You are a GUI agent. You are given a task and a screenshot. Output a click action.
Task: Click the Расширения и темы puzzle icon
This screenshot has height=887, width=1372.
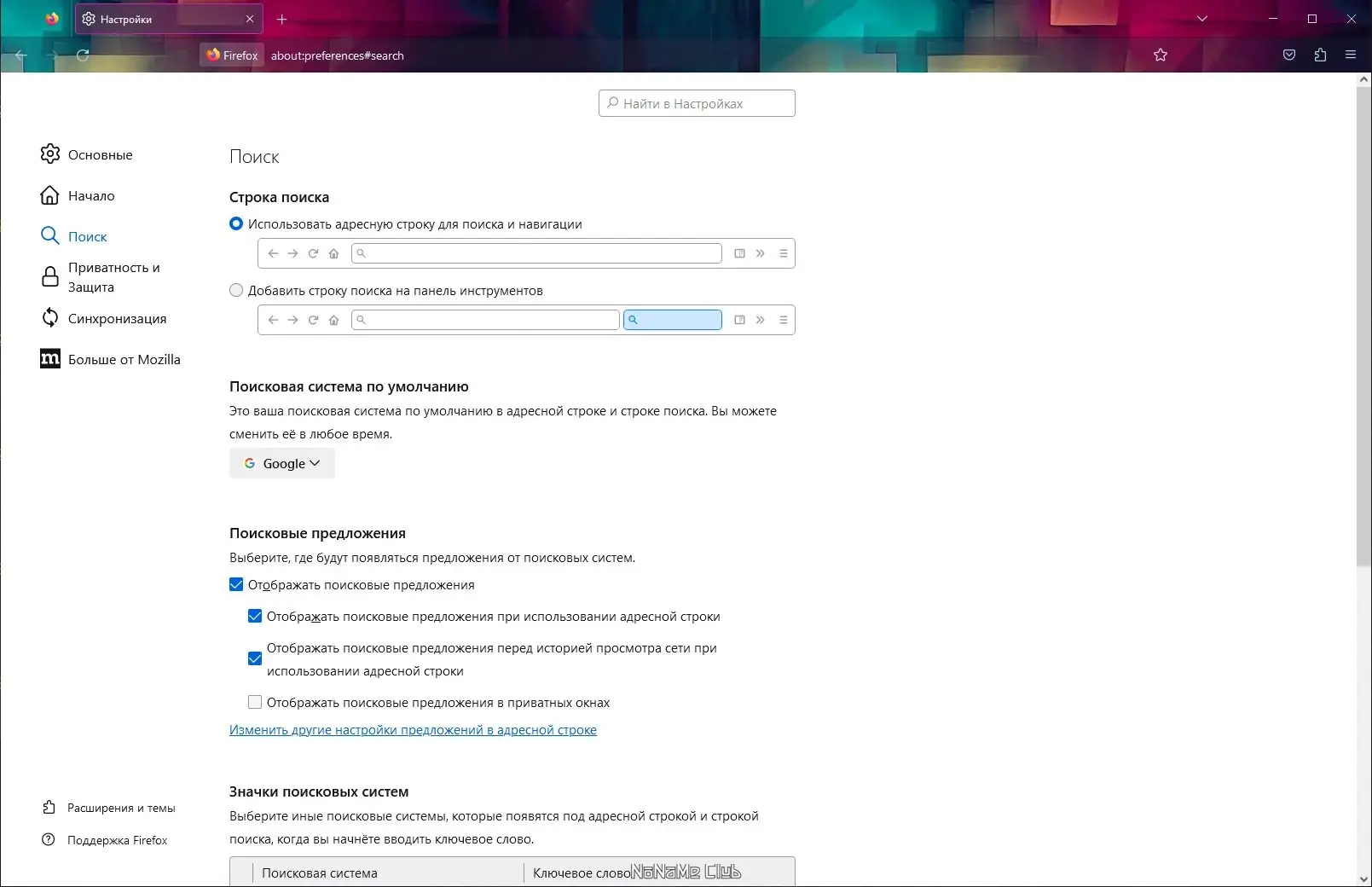point(49,807)
